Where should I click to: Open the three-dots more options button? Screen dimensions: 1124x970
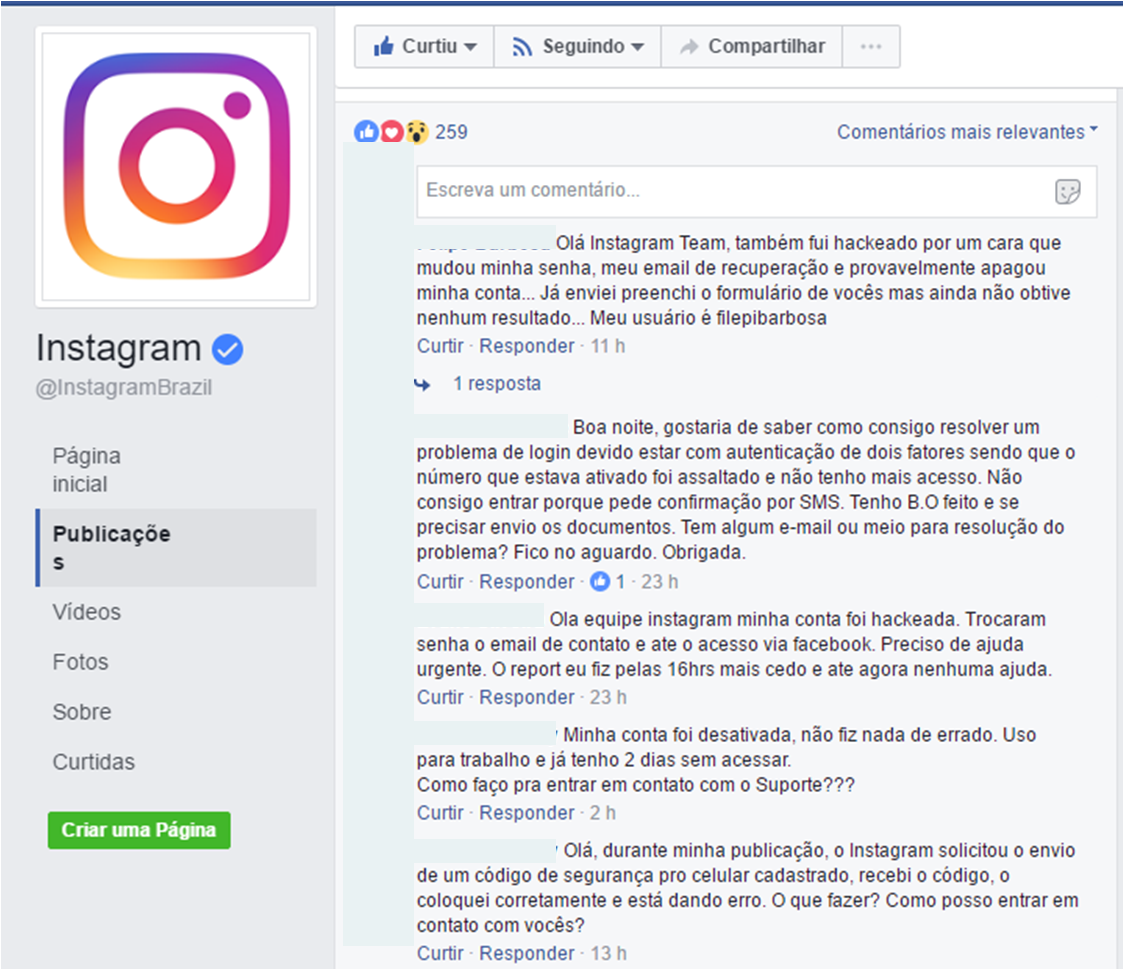(871, 47)
